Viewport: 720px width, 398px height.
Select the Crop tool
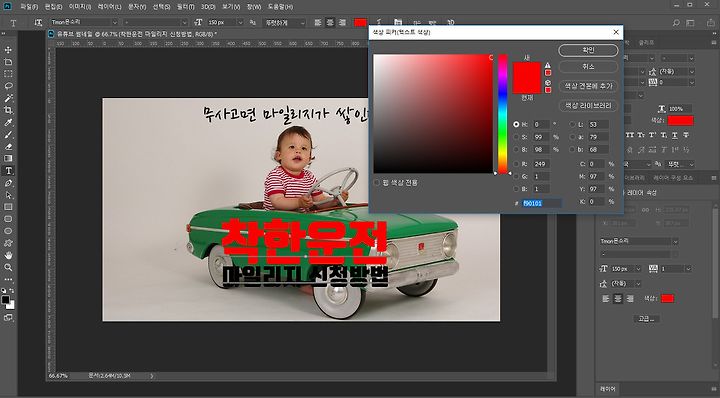pyautogui.click(x=8, y=110)
